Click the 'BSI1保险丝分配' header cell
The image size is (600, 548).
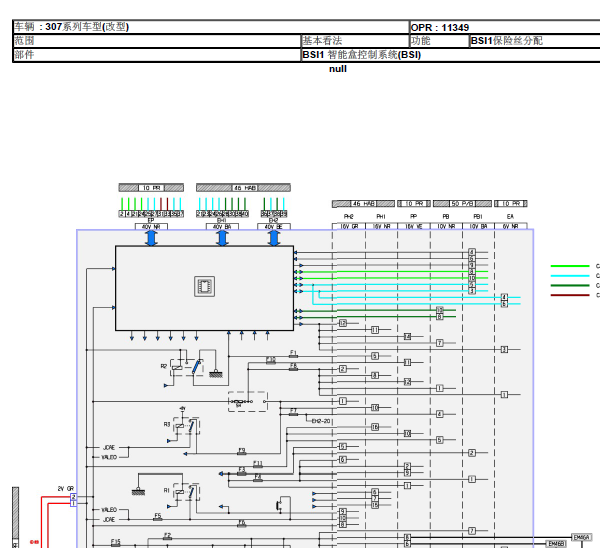pyautogui.click(x=535, y=41)
